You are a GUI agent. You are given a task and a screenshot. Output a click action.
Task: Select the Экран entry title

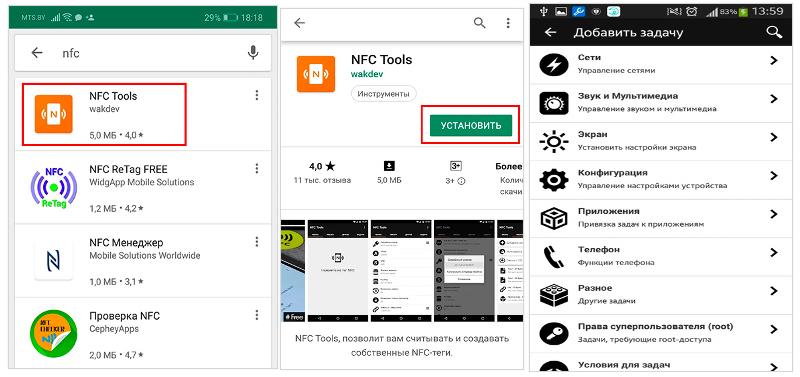point(592,134)
